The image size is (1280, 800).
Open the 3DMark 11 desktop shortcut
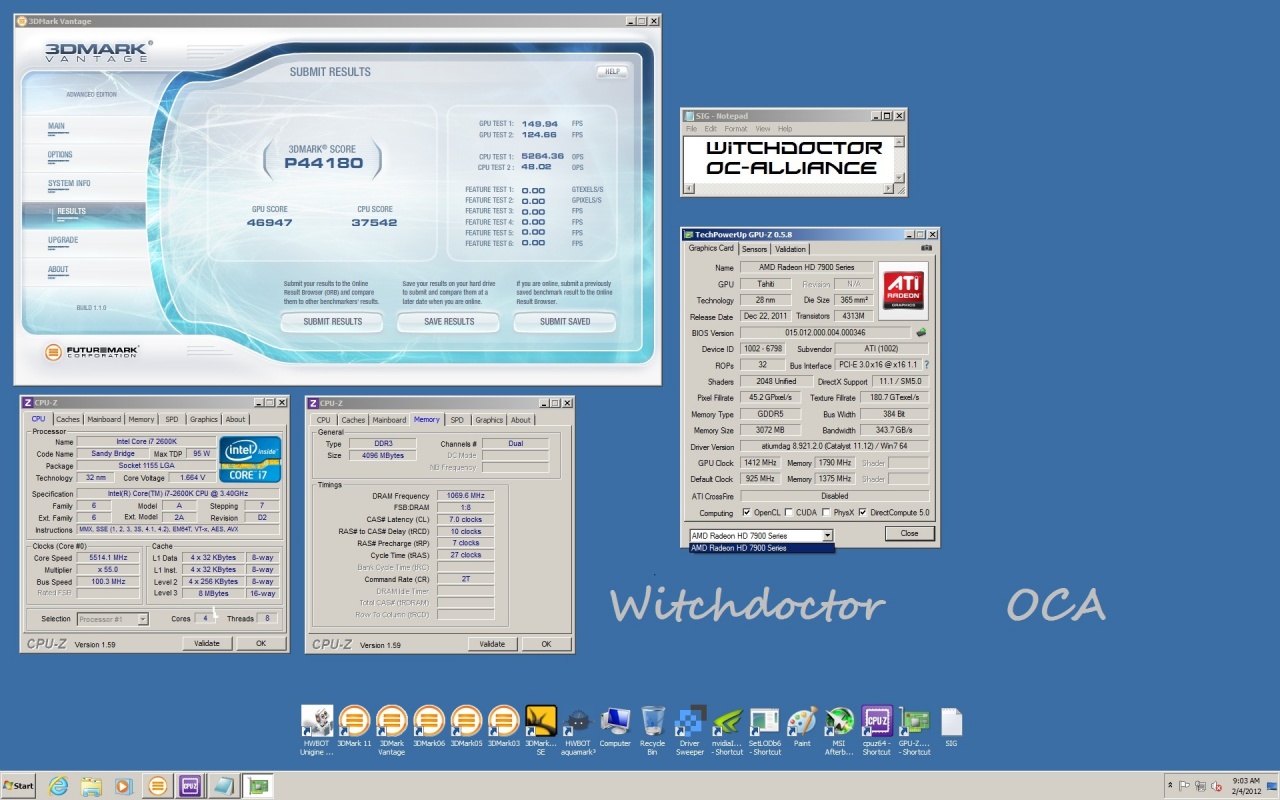click(354, 722)
